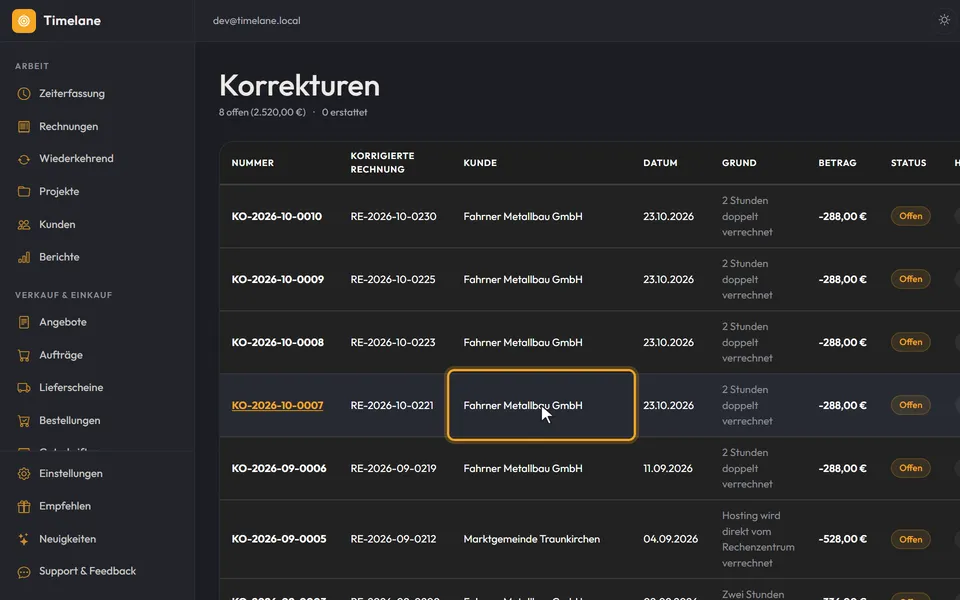This screenshot has height=600, width=960.
Task: Click the Zeiterfassung clock icon
Action: pos(24,94)
